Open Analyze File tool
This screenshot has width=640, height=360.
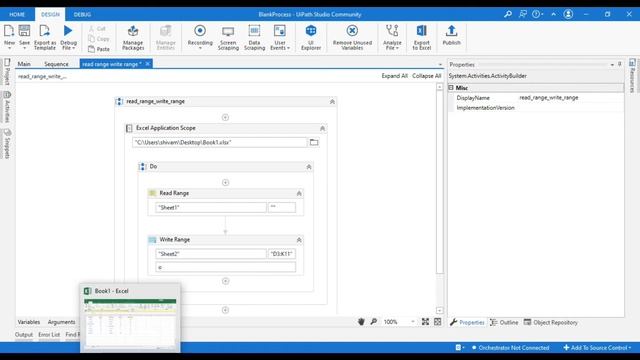point(392,37)
